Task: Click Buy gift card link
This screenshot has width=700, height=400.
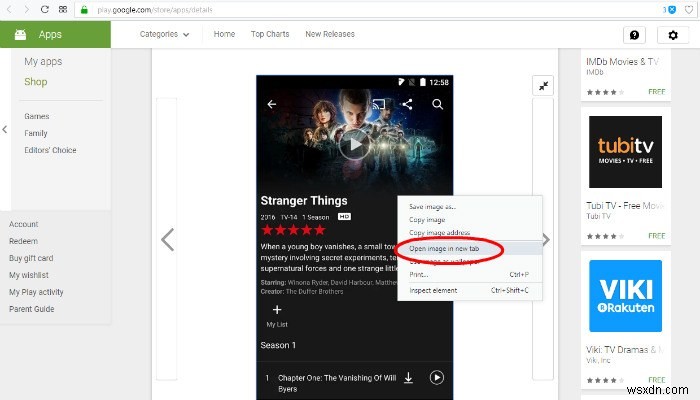Action: pos(31,258)
